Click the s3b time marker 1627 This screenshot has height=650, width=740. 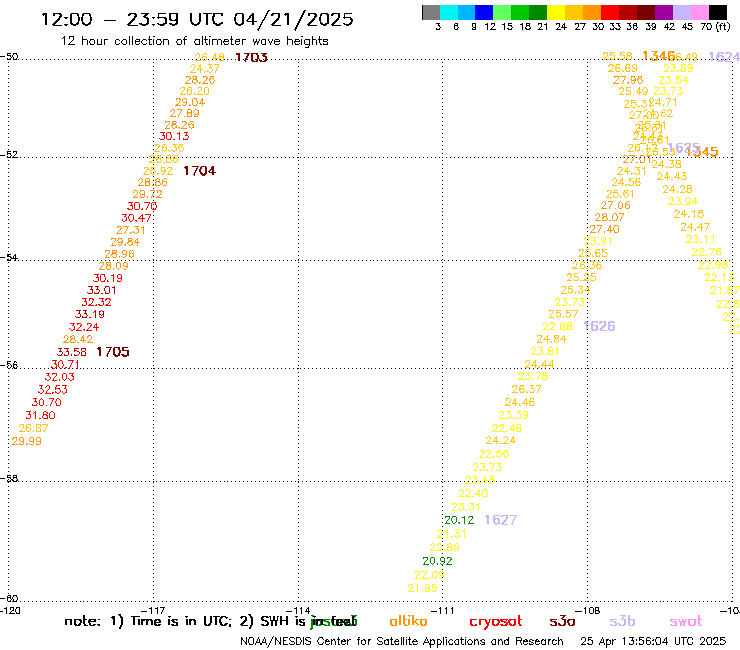click(501, 520)
